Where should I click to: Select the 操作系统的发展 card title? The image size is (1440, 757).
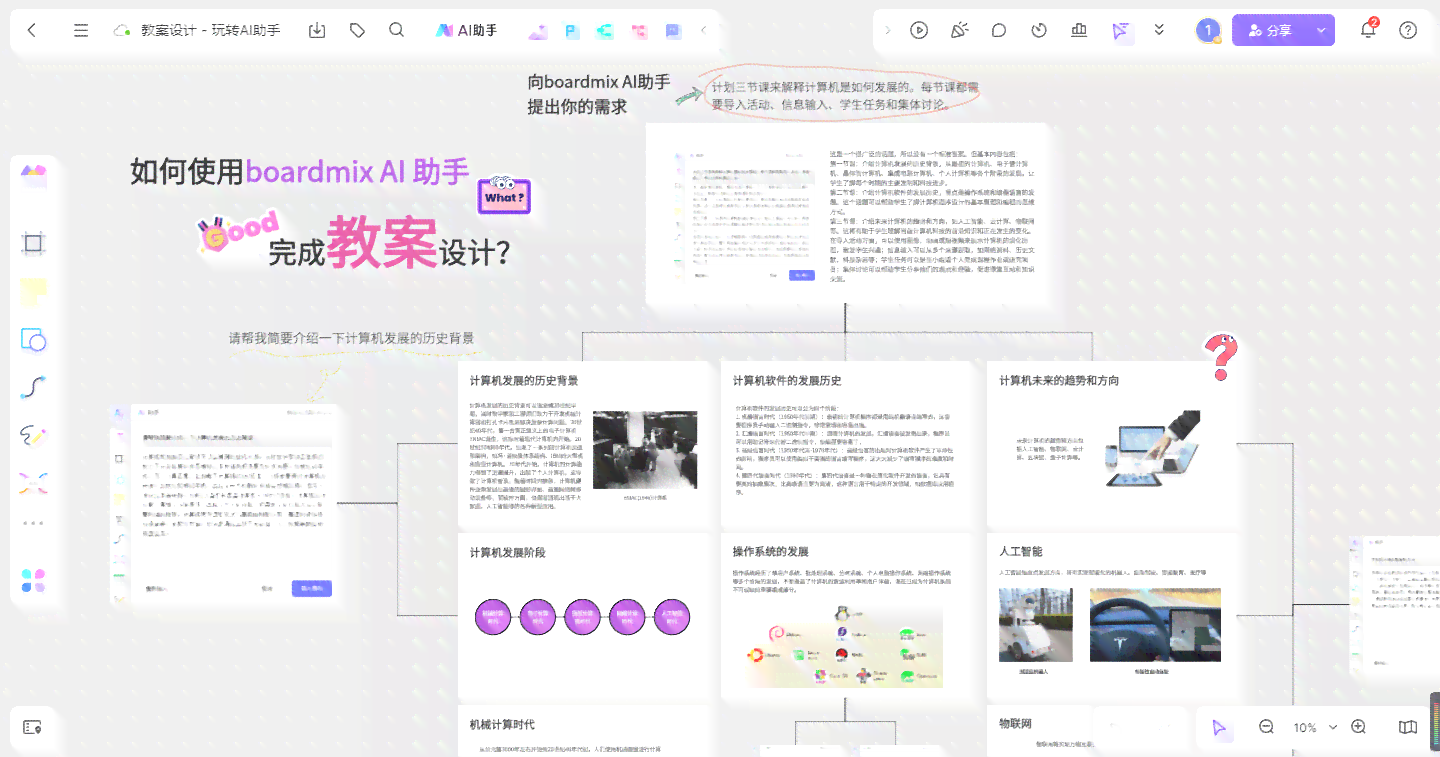point(771,551)
